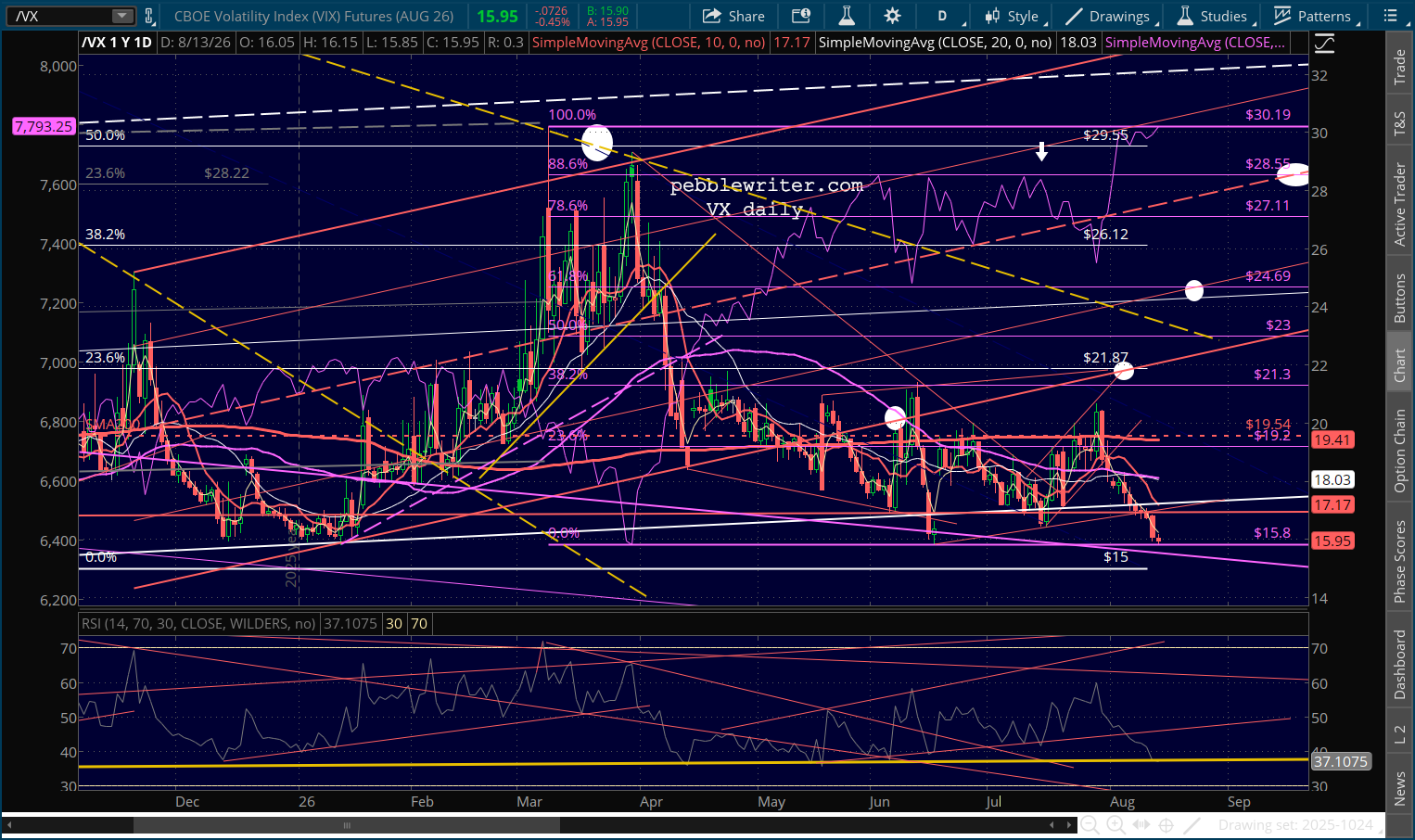
Task: Click the 37.1075 RSI value label
Action: pyautogui.click(x=1341, y=761)
